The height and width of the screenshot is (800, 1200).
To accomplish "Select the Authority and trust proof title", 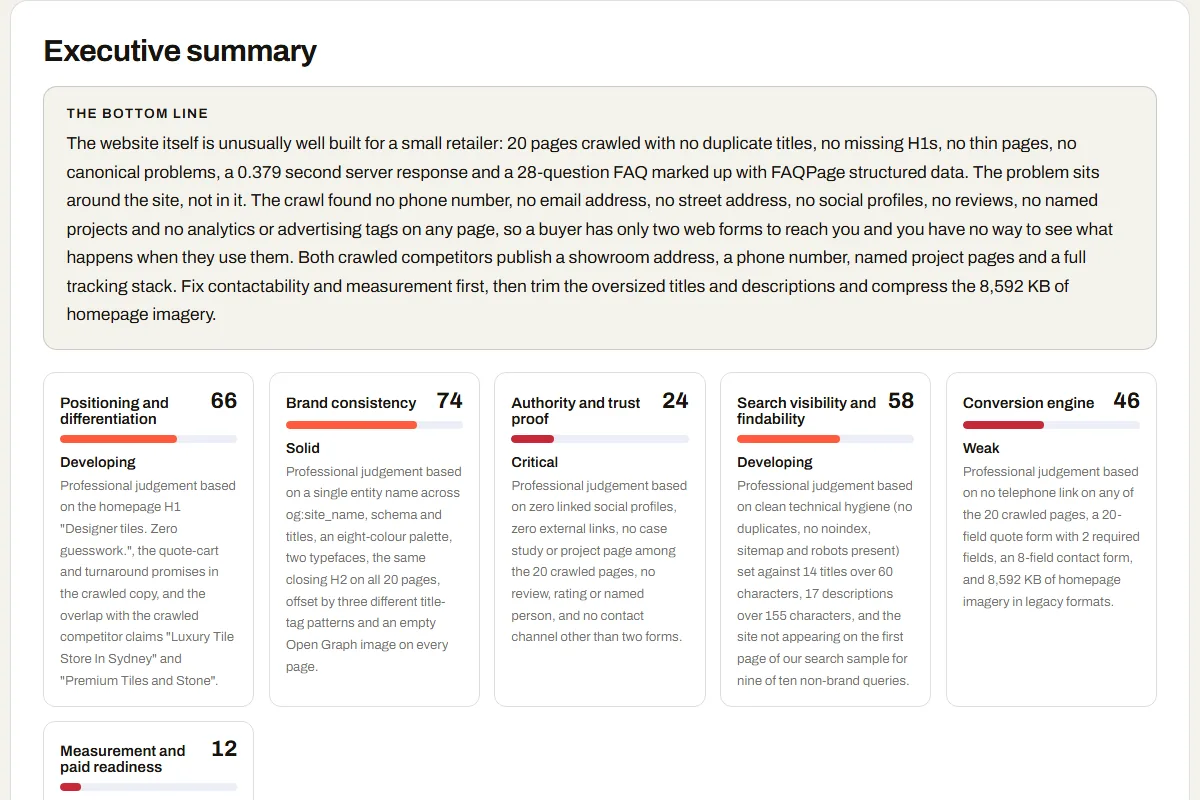I will [576, 411].
